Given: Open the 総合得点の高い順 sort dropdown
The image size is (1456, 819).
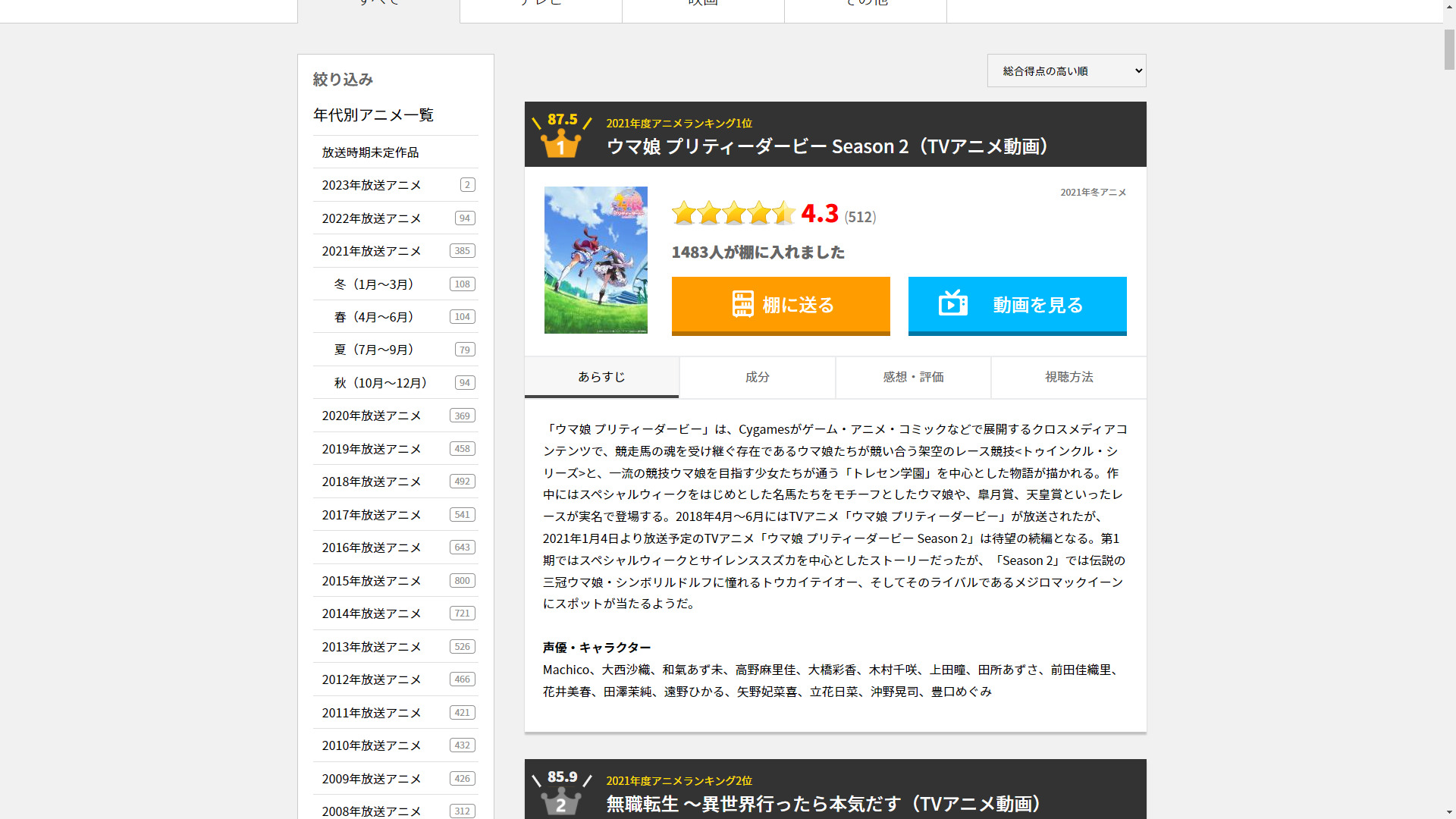Looking at the screenshot, I should (1065, 71).
